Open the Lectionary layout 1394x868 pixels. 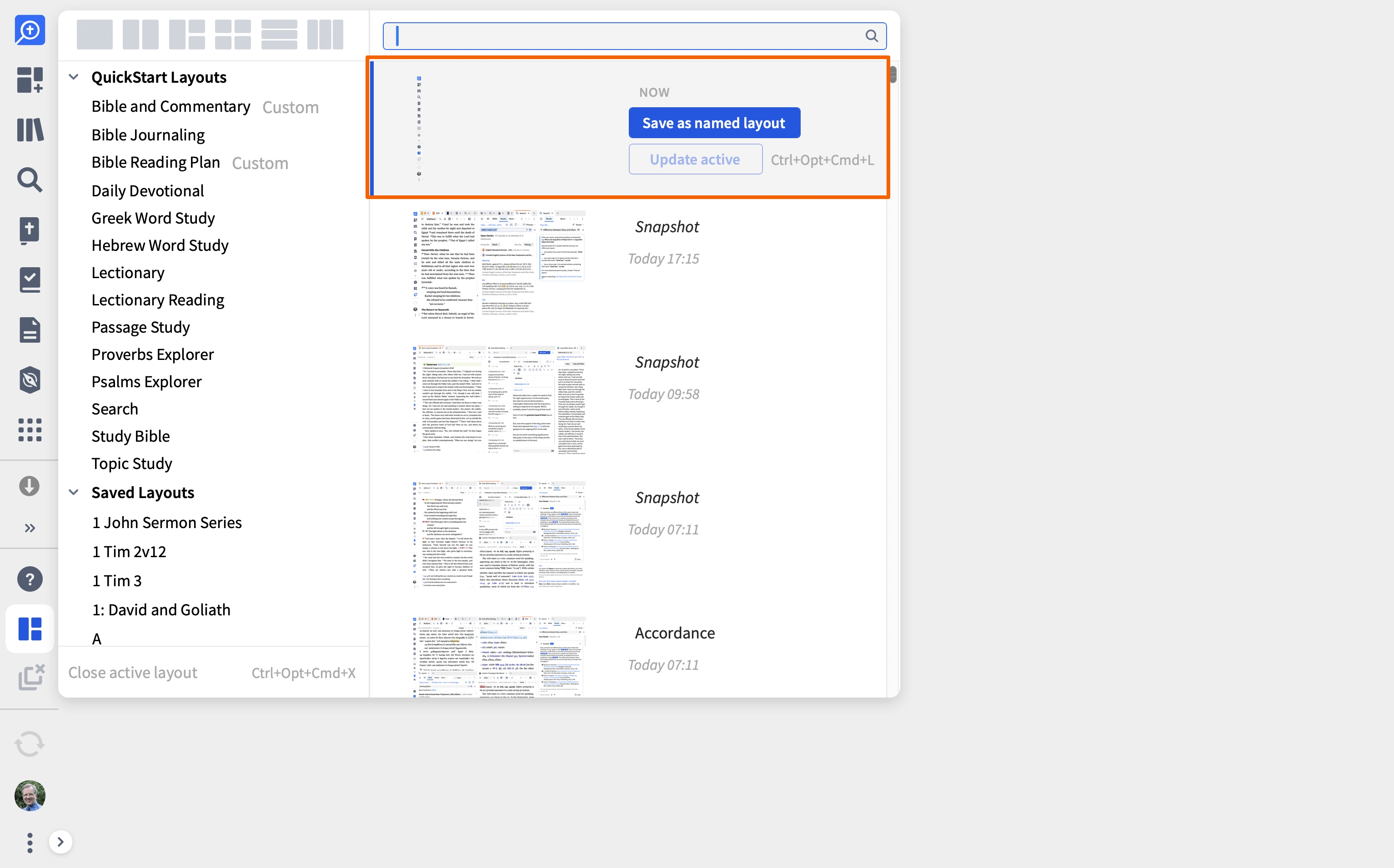pos(128,273)
